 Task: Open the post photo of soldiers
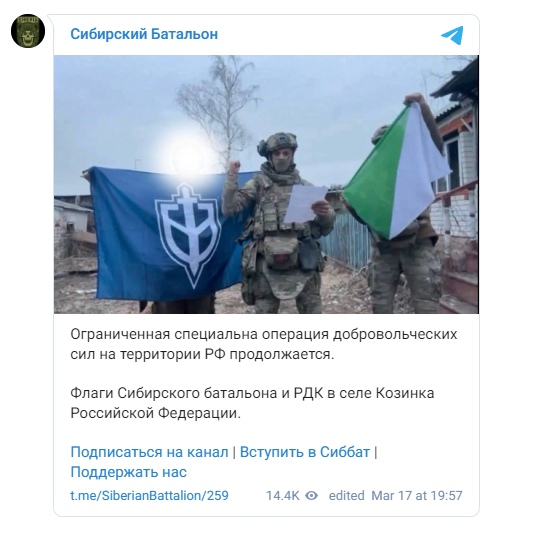266,184
